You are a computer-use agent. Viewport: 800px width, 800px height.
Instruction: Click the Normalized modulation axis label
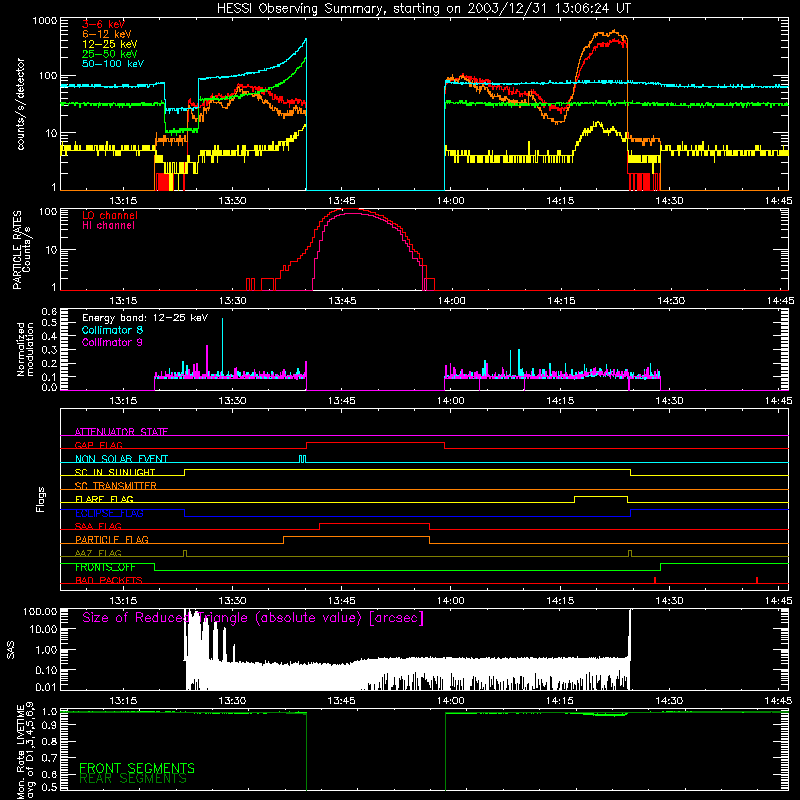pos(25,349)
